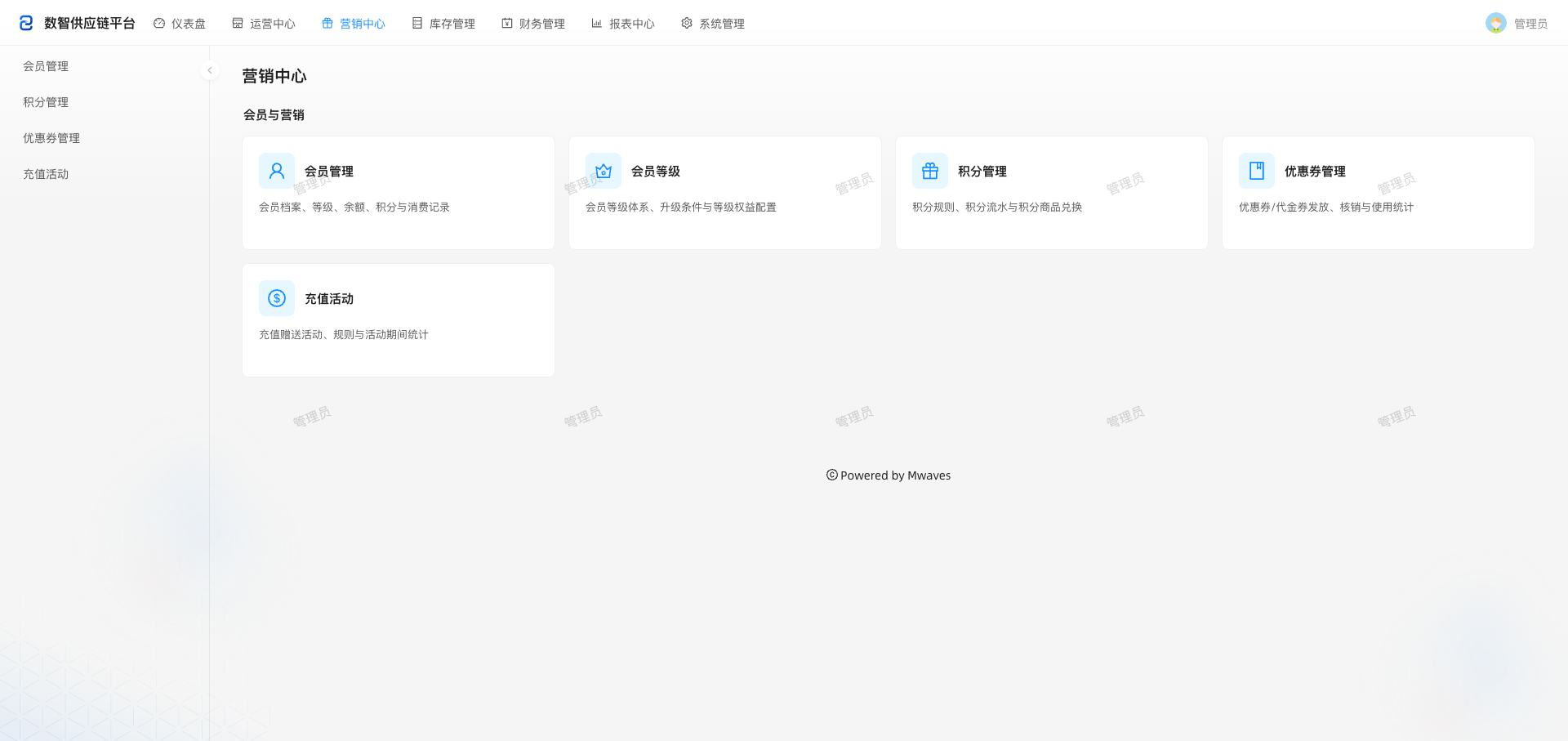Collapse the sidebar with the chevron button
Image resolution: width=1568 pixels, height=741 pixels.
tap(210, 70)
